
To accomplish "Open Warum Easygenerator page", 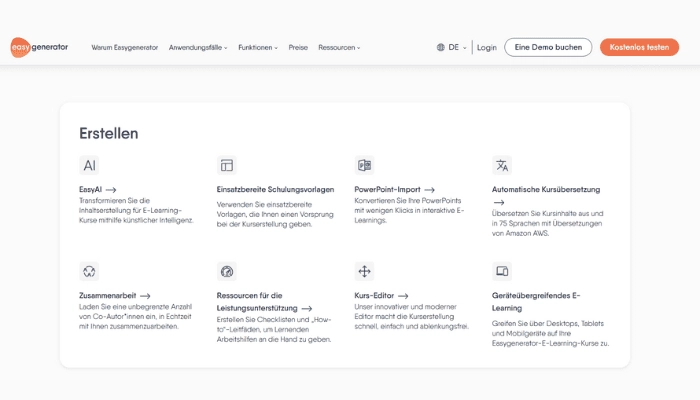I will (125, 47).
